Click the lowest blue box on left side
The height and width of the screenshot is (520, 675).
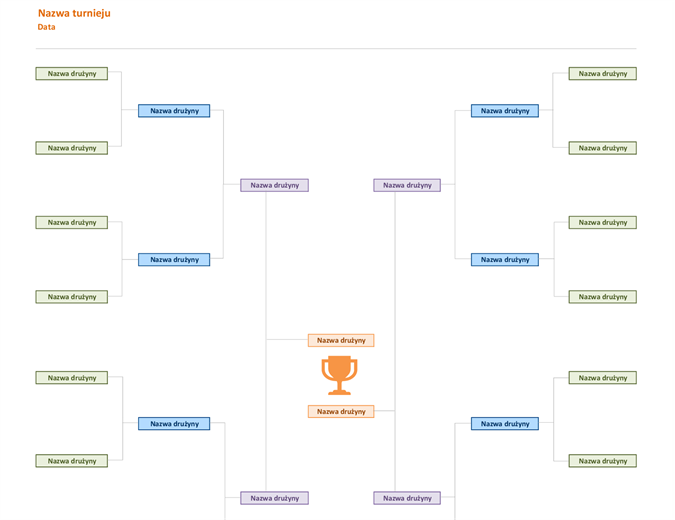click(174, 424)
